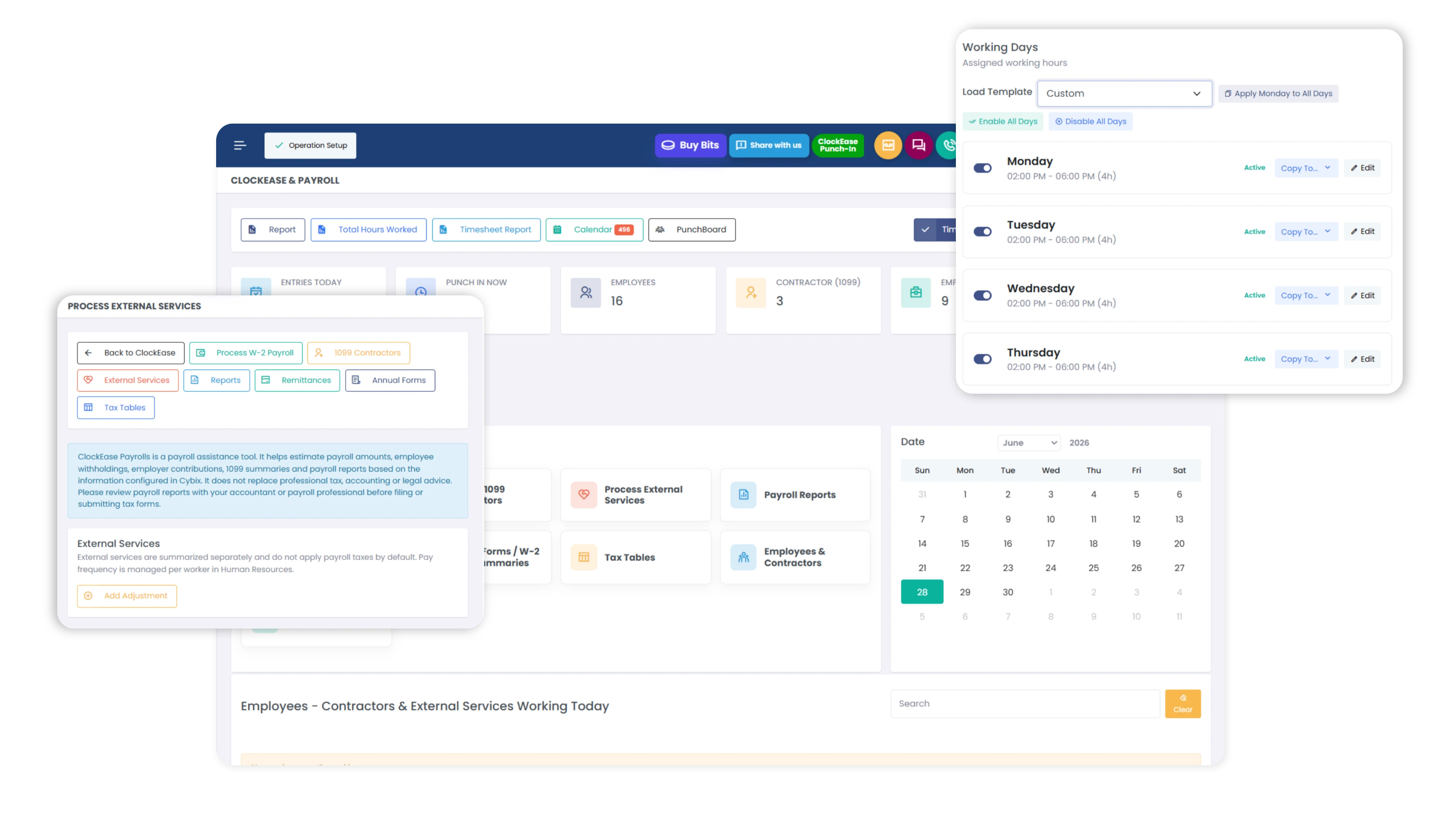Open the maroon chat icon in header

coord(918,145)
